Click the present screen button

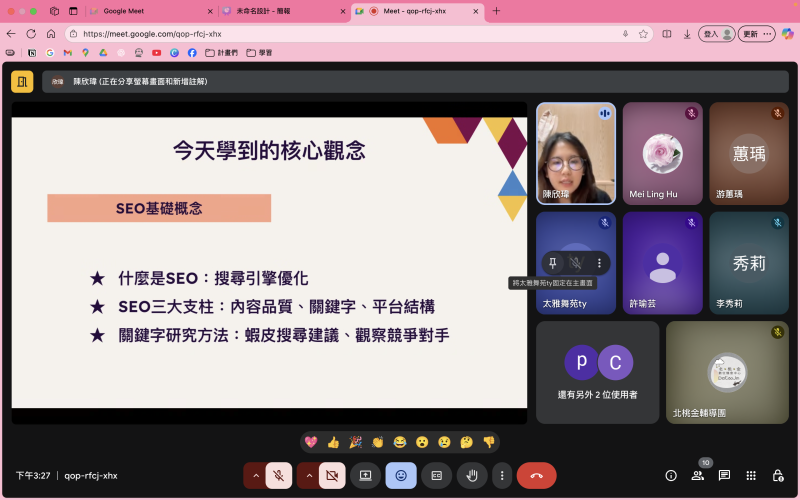365,476
